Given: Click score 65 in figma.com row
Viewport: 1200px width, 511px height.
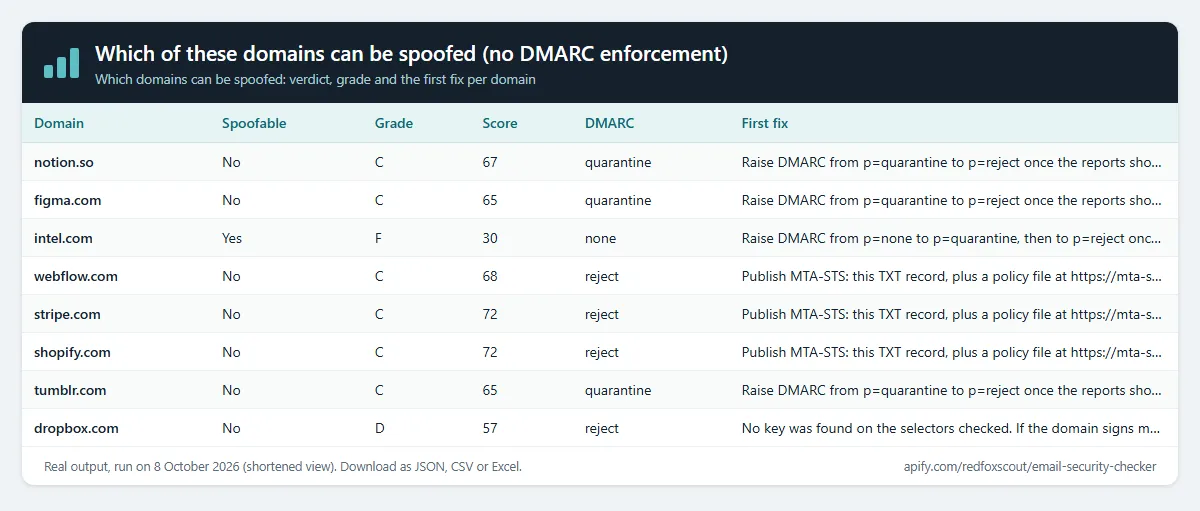Looking at the screenshot, I should 490,200.
